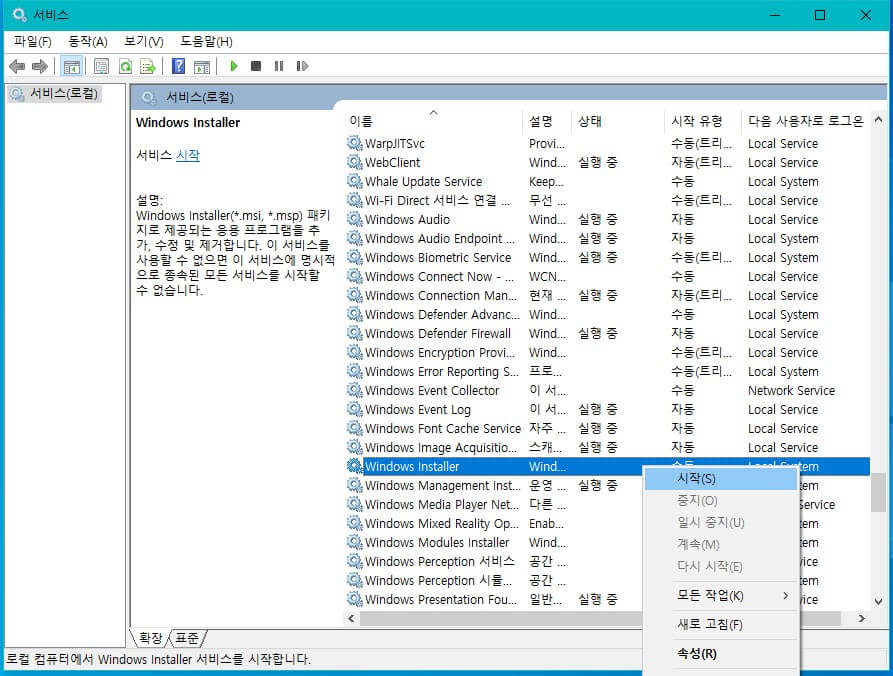Toggle the console tree visibility icon
Screen dimensions: 893x676
tap(71, 66)
